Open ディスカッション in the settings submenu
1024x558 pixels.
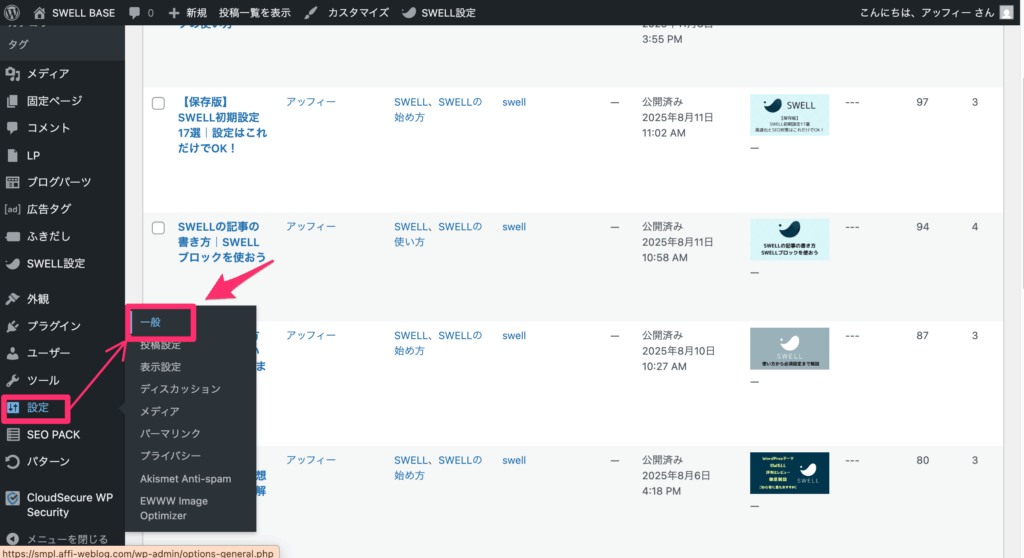[x=180, y=389]
